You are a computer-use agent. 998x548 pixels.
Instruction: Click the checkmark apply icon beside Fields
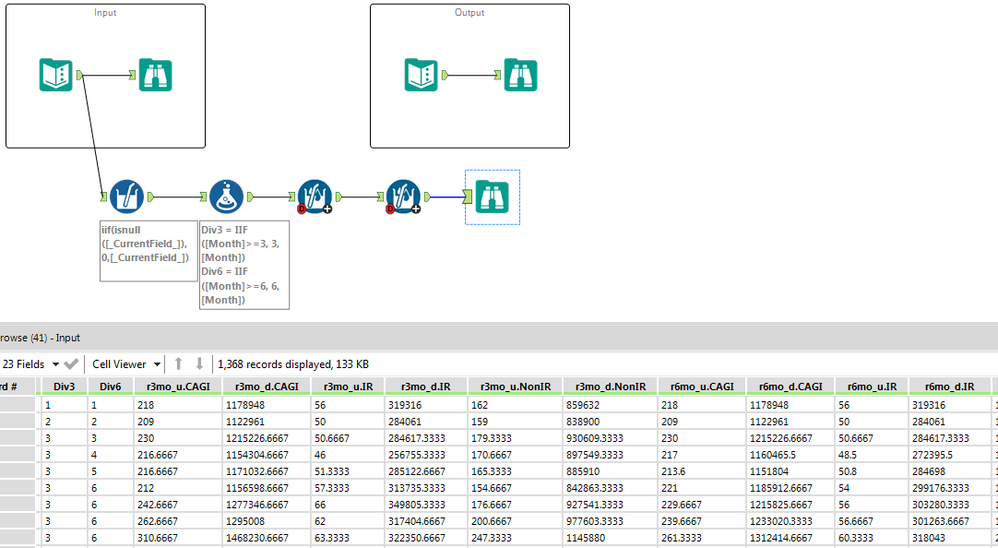(71, 364)
